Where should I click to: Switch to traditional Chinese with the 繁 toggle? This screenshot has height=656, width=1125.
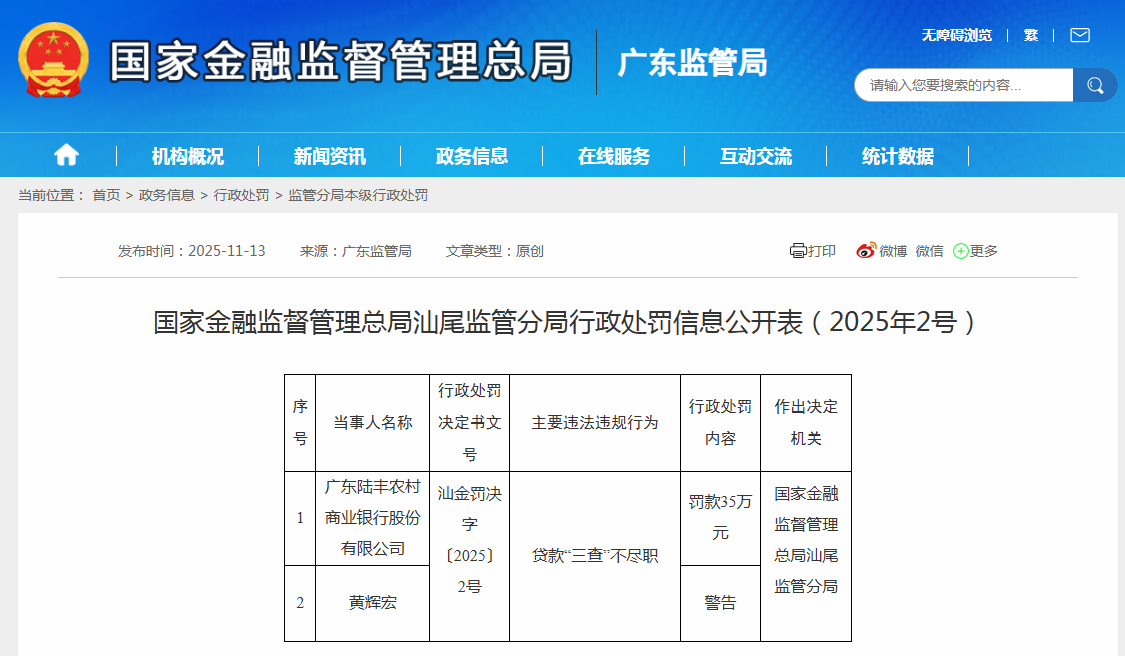[x=1031, y=35]
